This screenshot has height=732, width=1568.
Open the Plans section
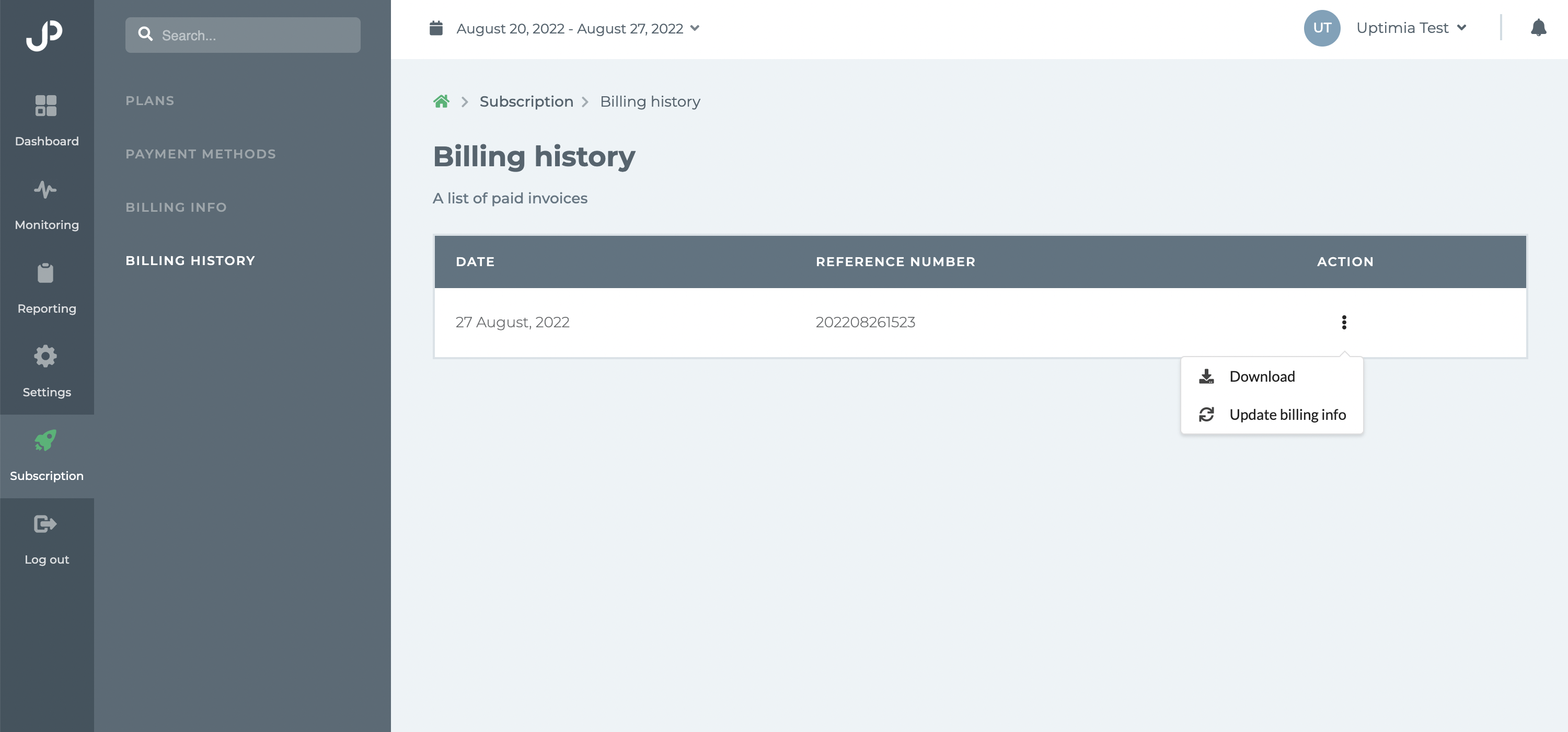coord(149,101)
